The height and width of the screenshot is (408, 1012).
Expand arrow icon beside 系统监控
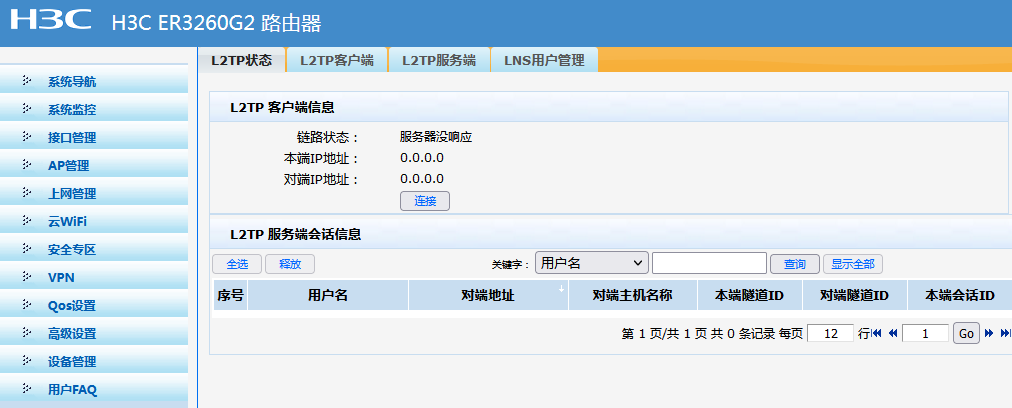tap(26, 108)
